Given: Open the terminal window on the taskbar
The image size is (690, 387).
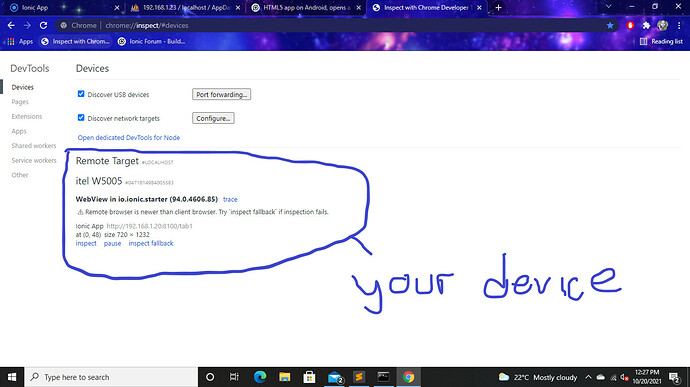Looking at the screenshot, I should 383,377.
